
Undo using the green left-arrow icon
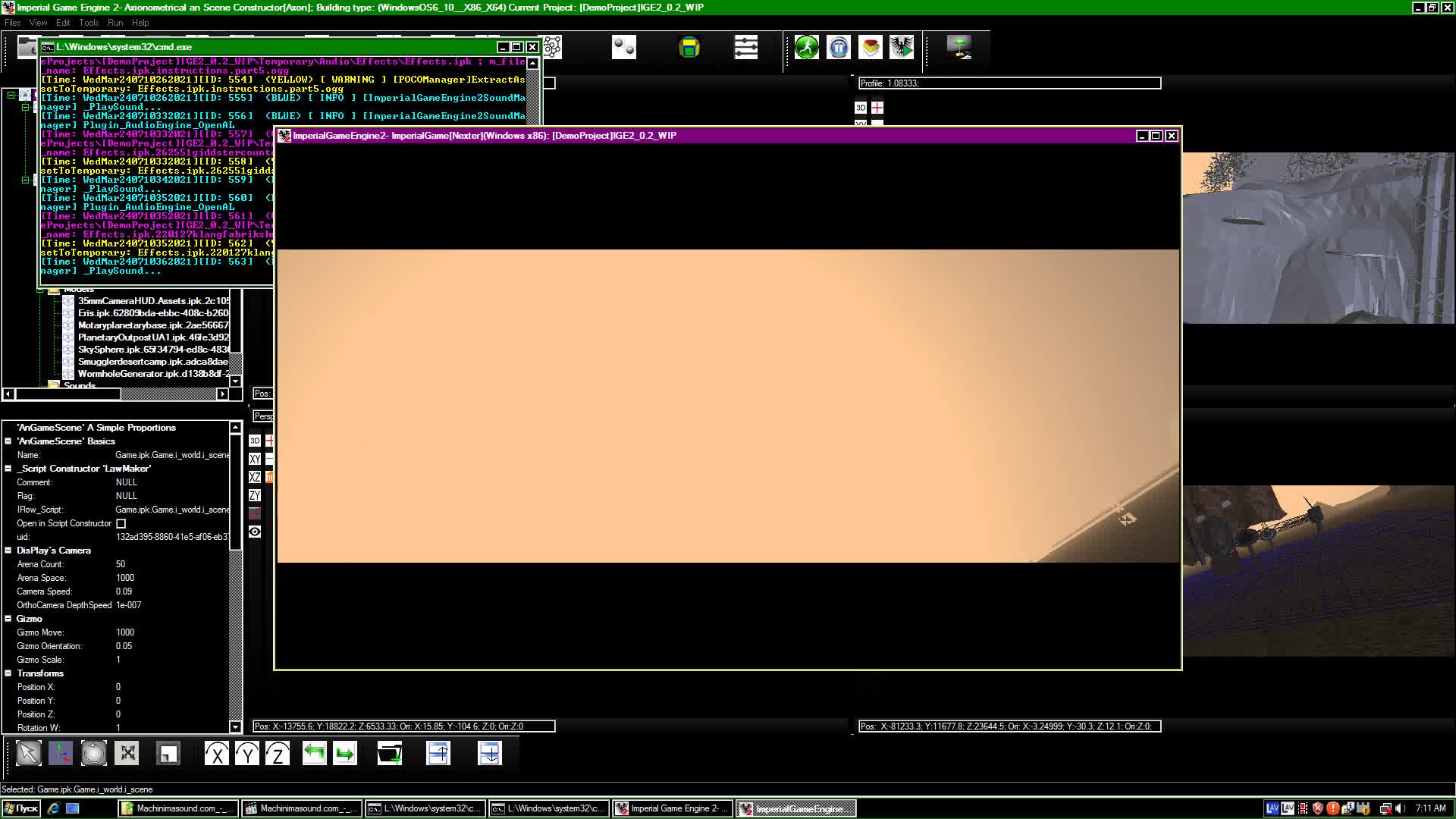pyautogui.click(x=314, y=753)
